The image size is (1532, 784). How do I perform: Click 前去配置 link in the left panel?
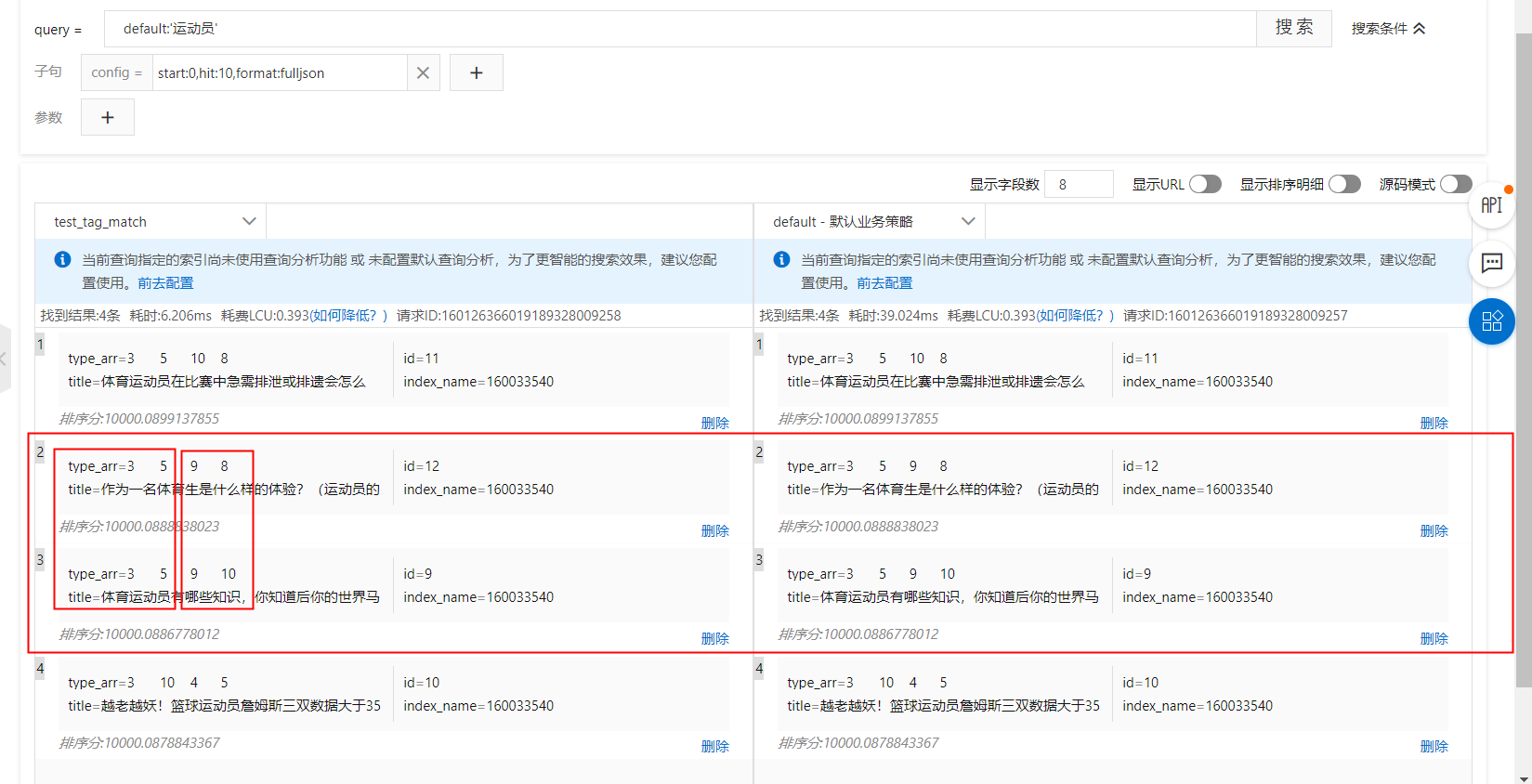pyautogui.click(x=165, y=282)
